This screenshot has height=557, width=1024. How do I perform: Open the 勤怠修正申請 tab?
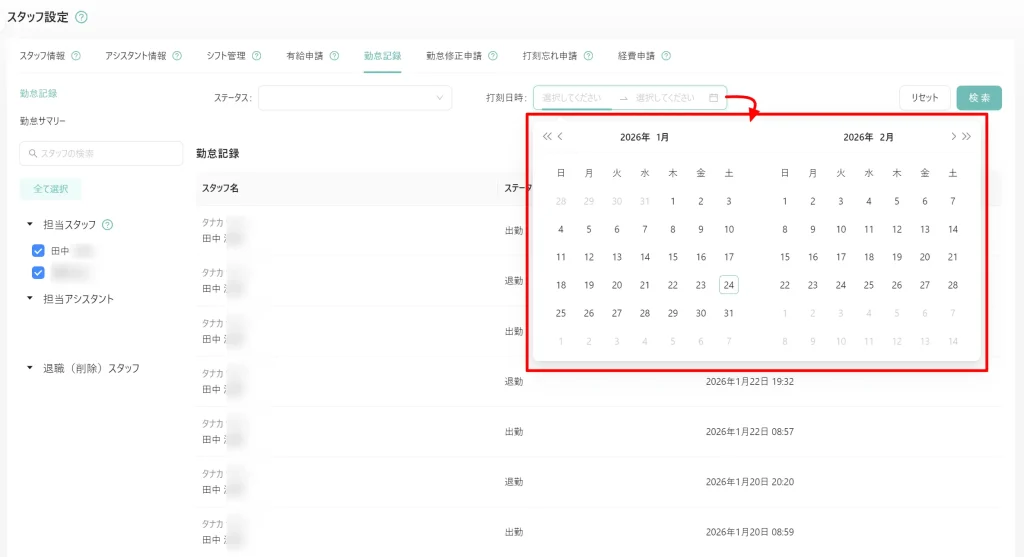point(453,56)
